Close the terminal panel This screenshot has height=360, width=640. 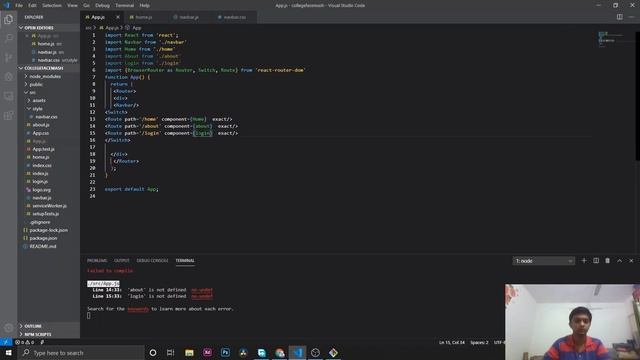pos(631,260)
